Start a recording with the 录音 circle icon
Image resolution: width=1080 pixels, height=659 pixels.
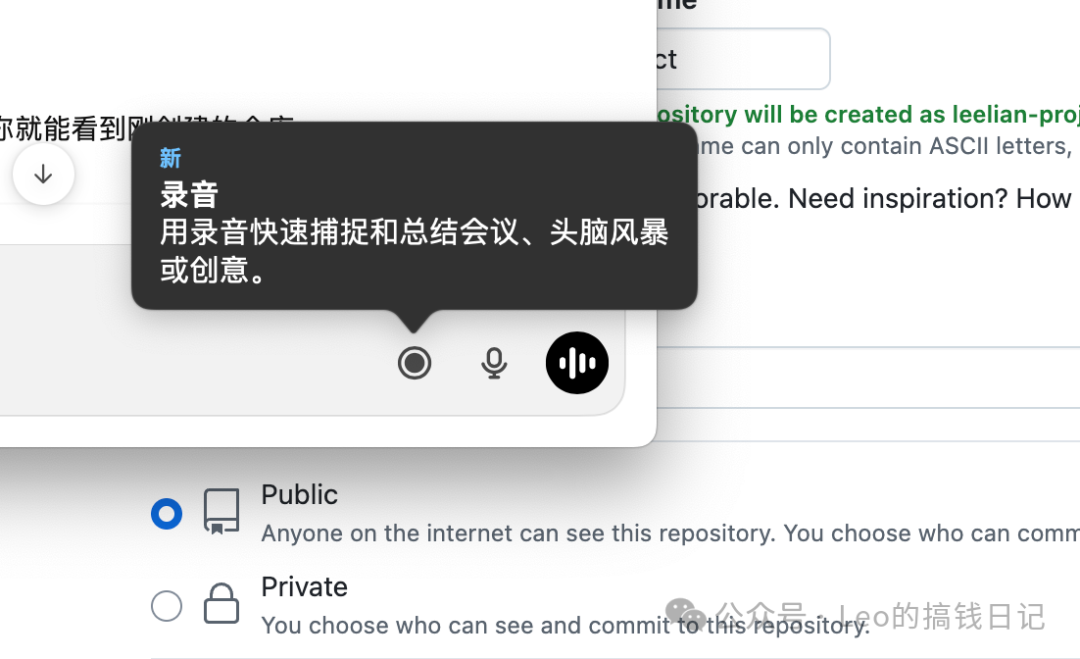tap(414, 363)
